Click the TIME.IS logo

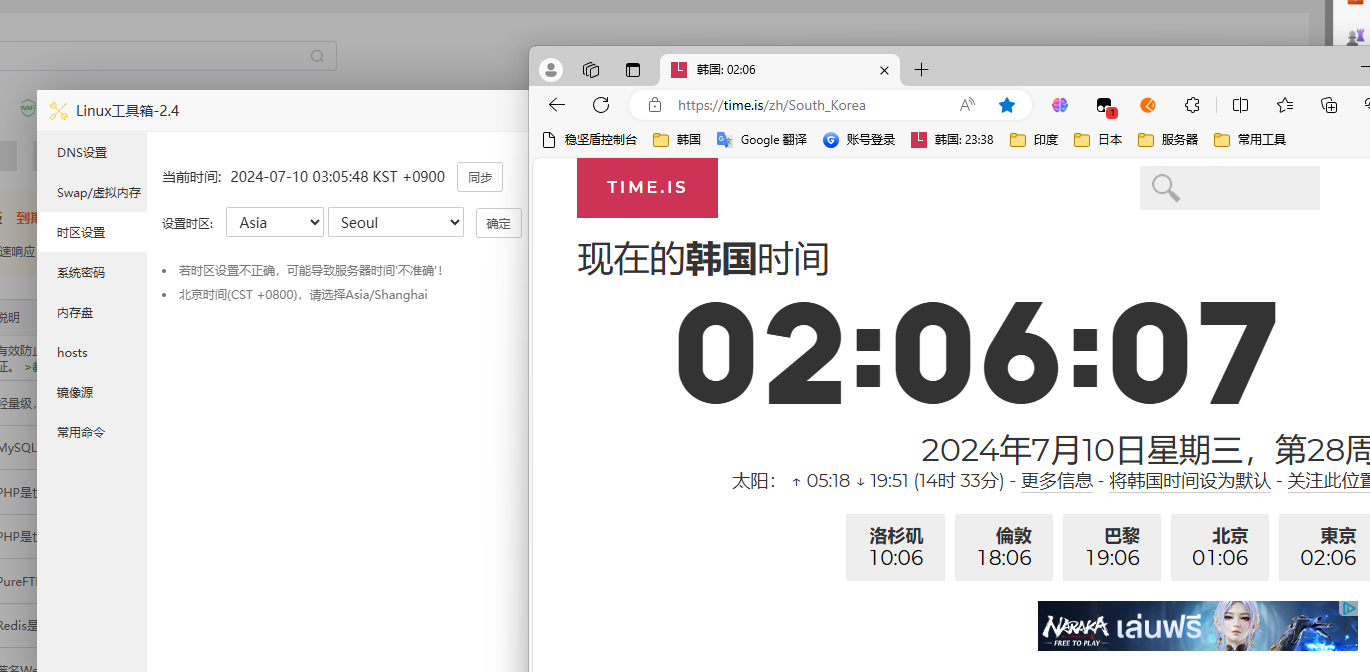pyautogui.click(x=647, y=187)
